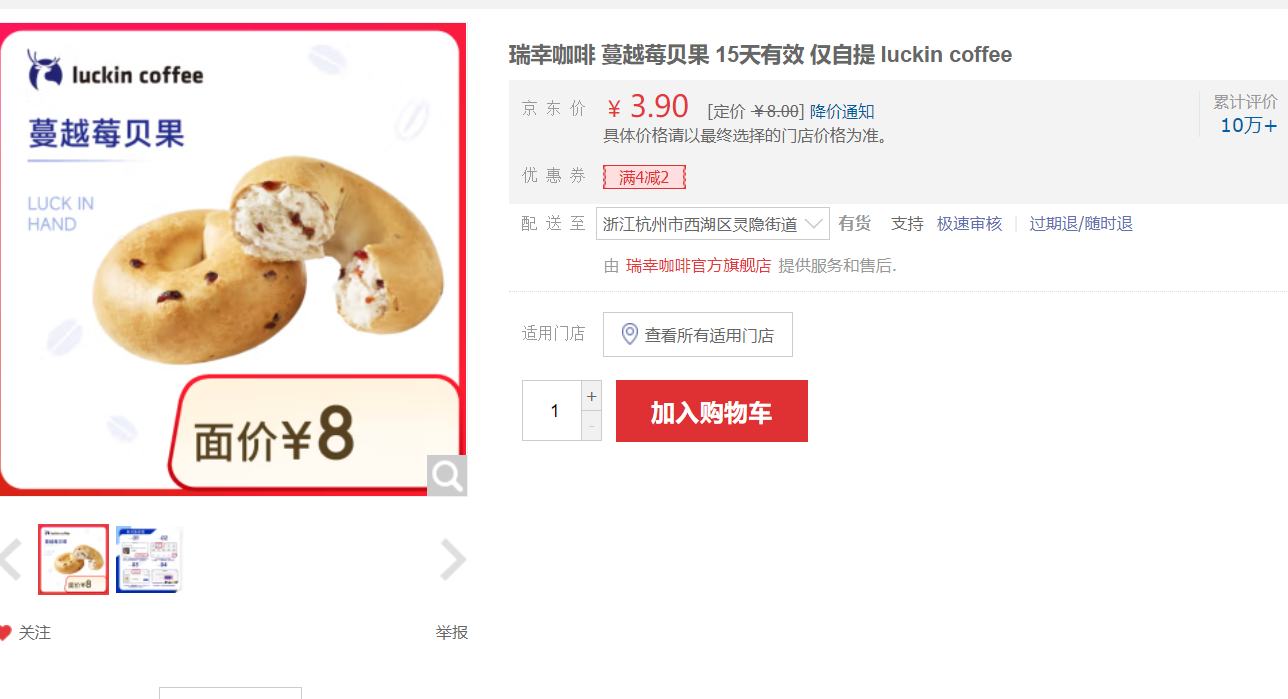This screenshot has width=1288, height=699.
Task: Click the 过期退/随时退 link
Action: click(1081, 223)
